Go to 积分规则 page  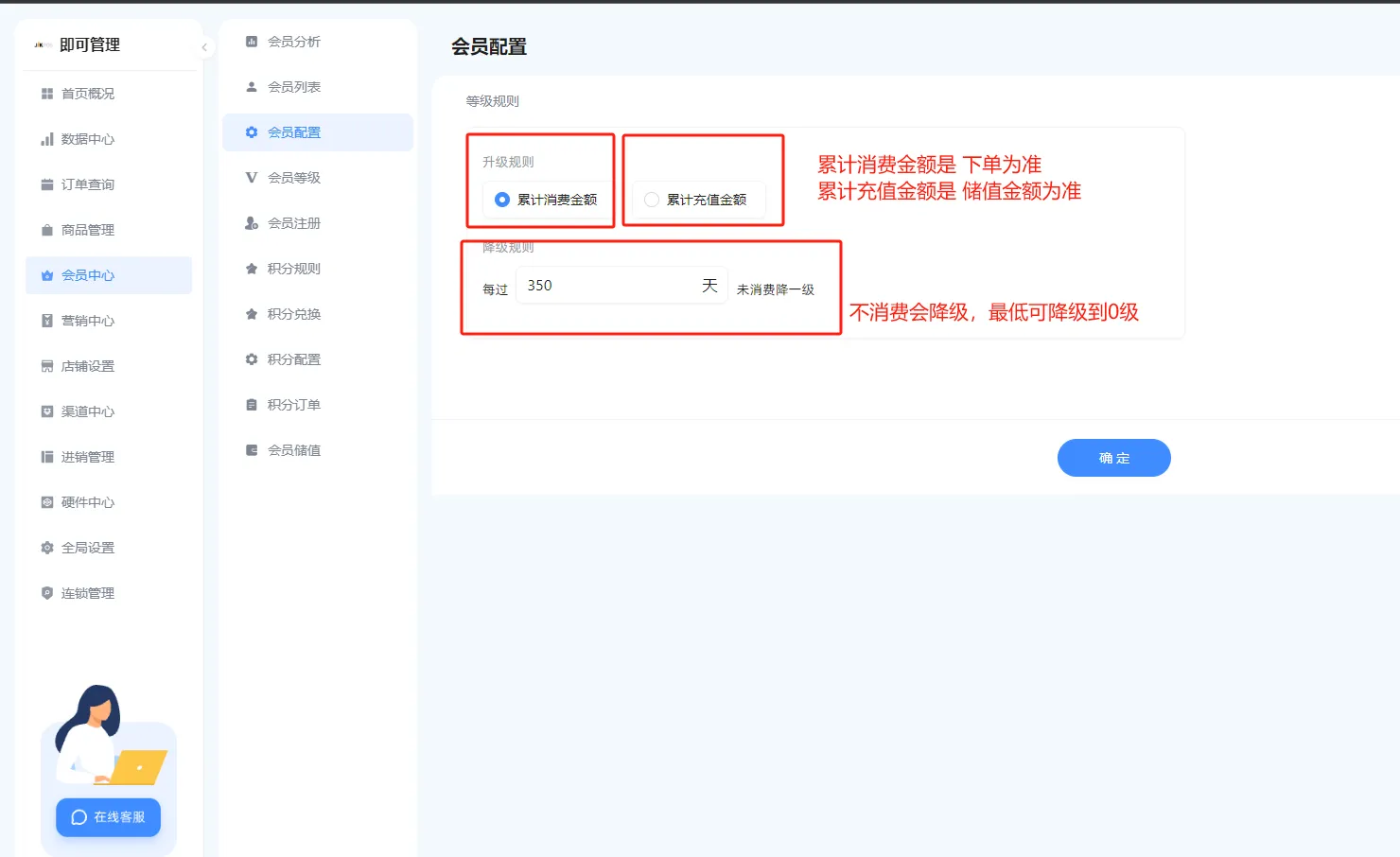[x=293, y=269]
